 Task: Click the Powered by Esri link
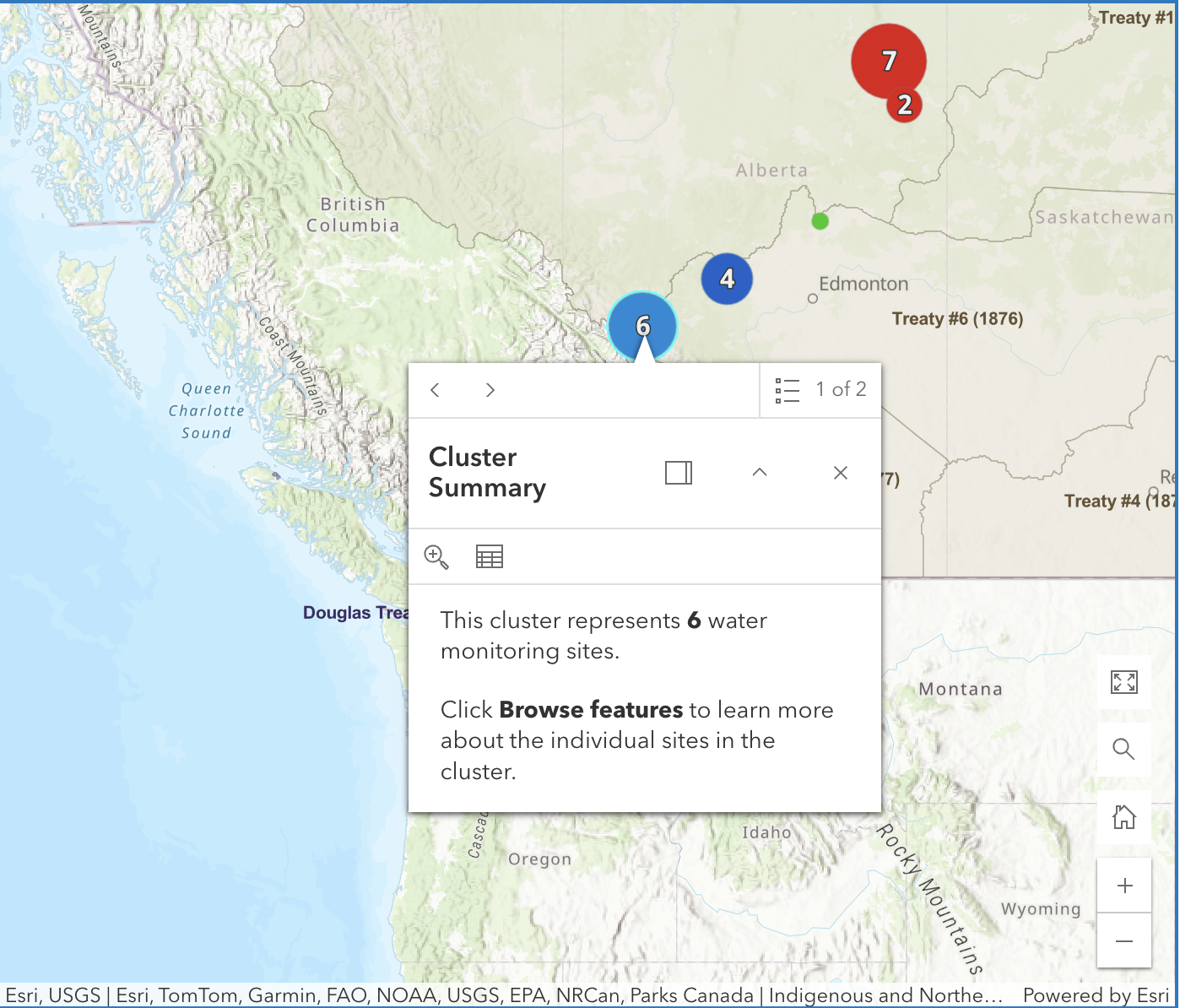(1096, 996)
